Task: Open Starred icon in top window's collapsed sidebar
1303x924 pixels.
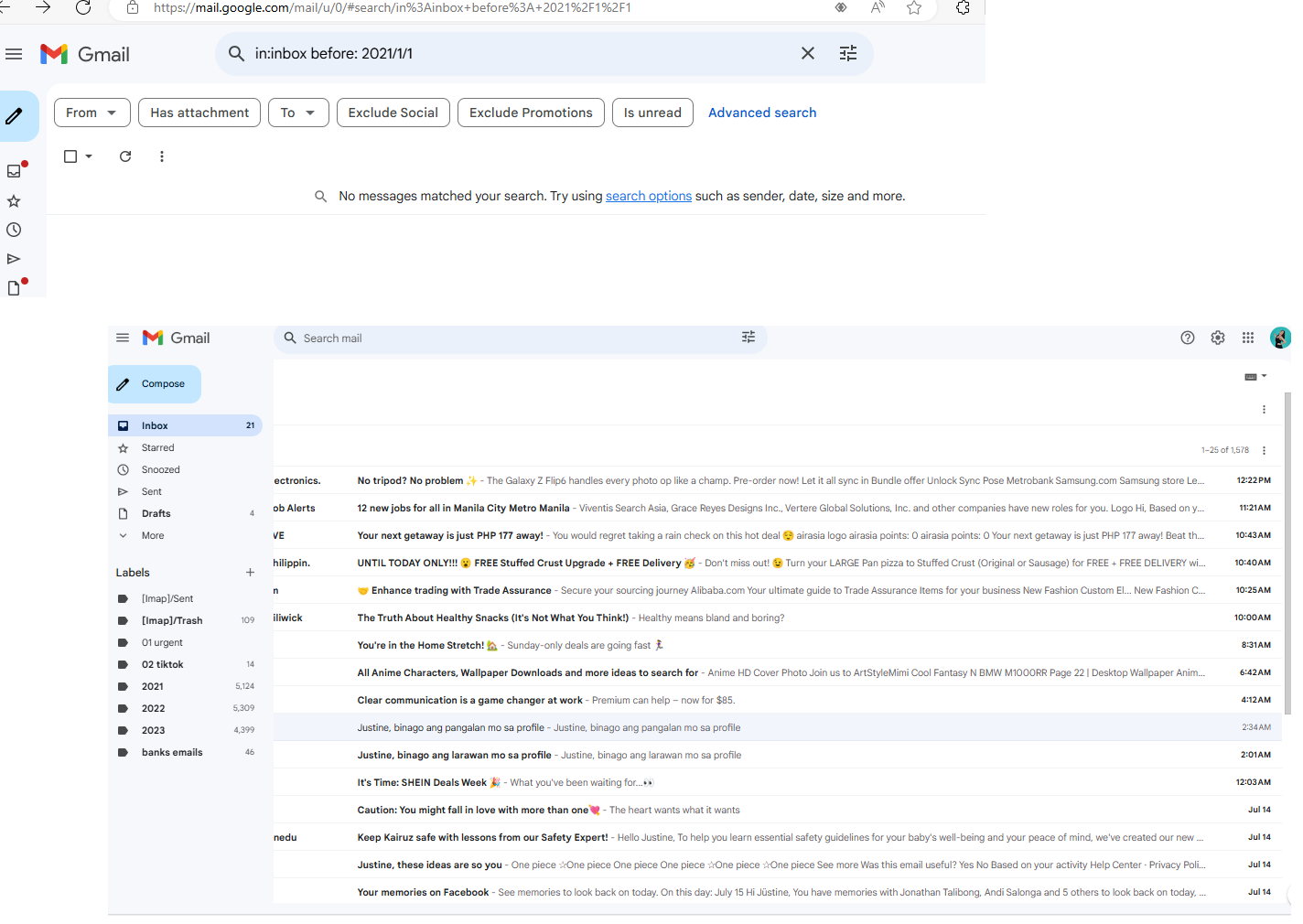Action: point(14,200)
